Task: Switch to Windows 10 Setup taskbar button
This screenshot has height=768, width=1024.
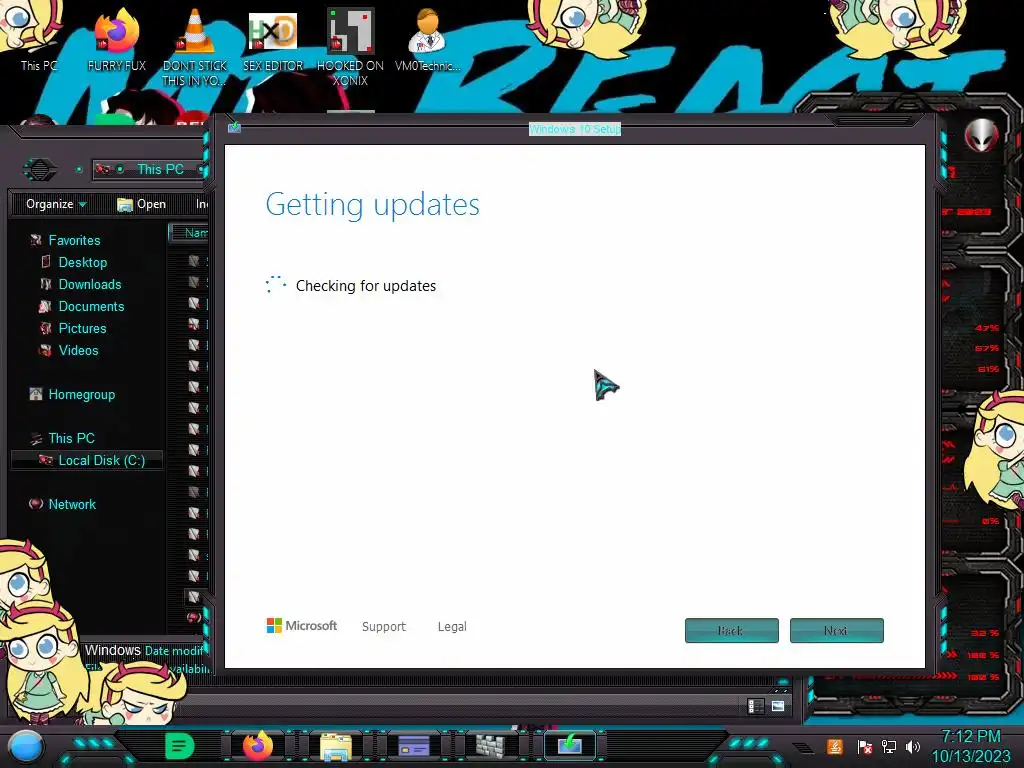Action: [x=569, y=746]
